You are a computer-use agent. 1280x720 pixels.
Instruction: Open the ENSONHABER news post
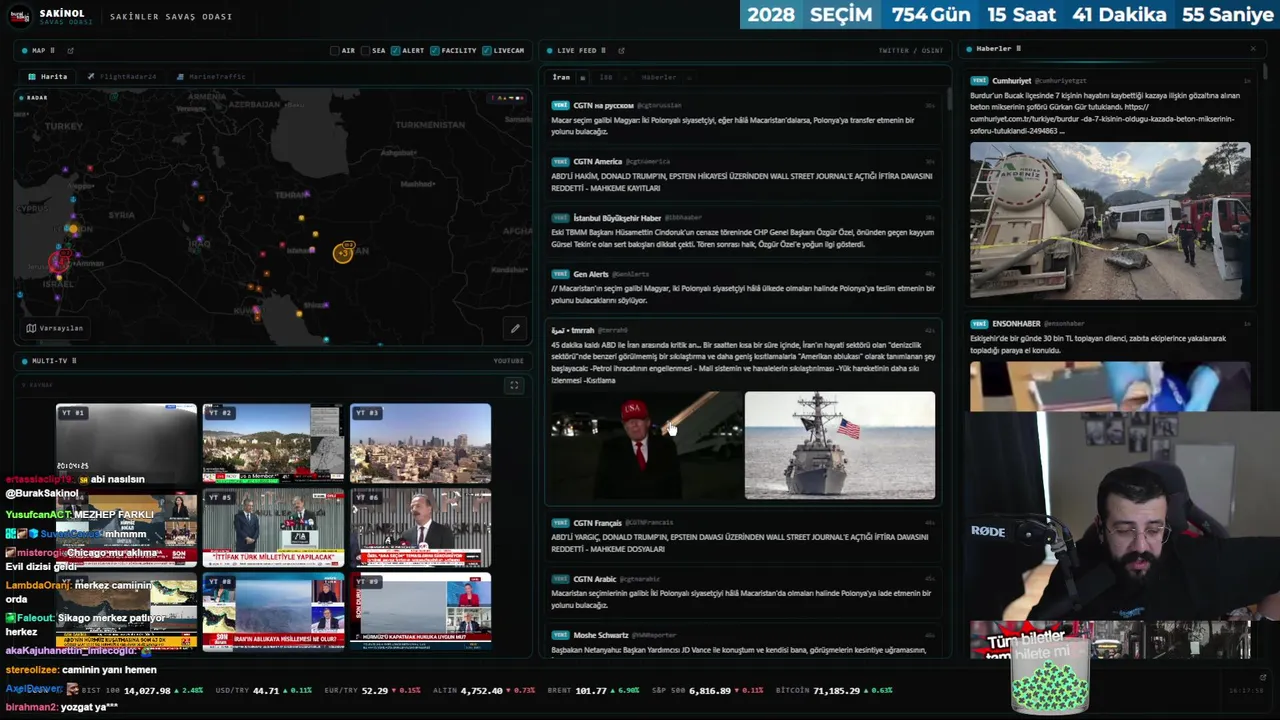coord(1110,364)
